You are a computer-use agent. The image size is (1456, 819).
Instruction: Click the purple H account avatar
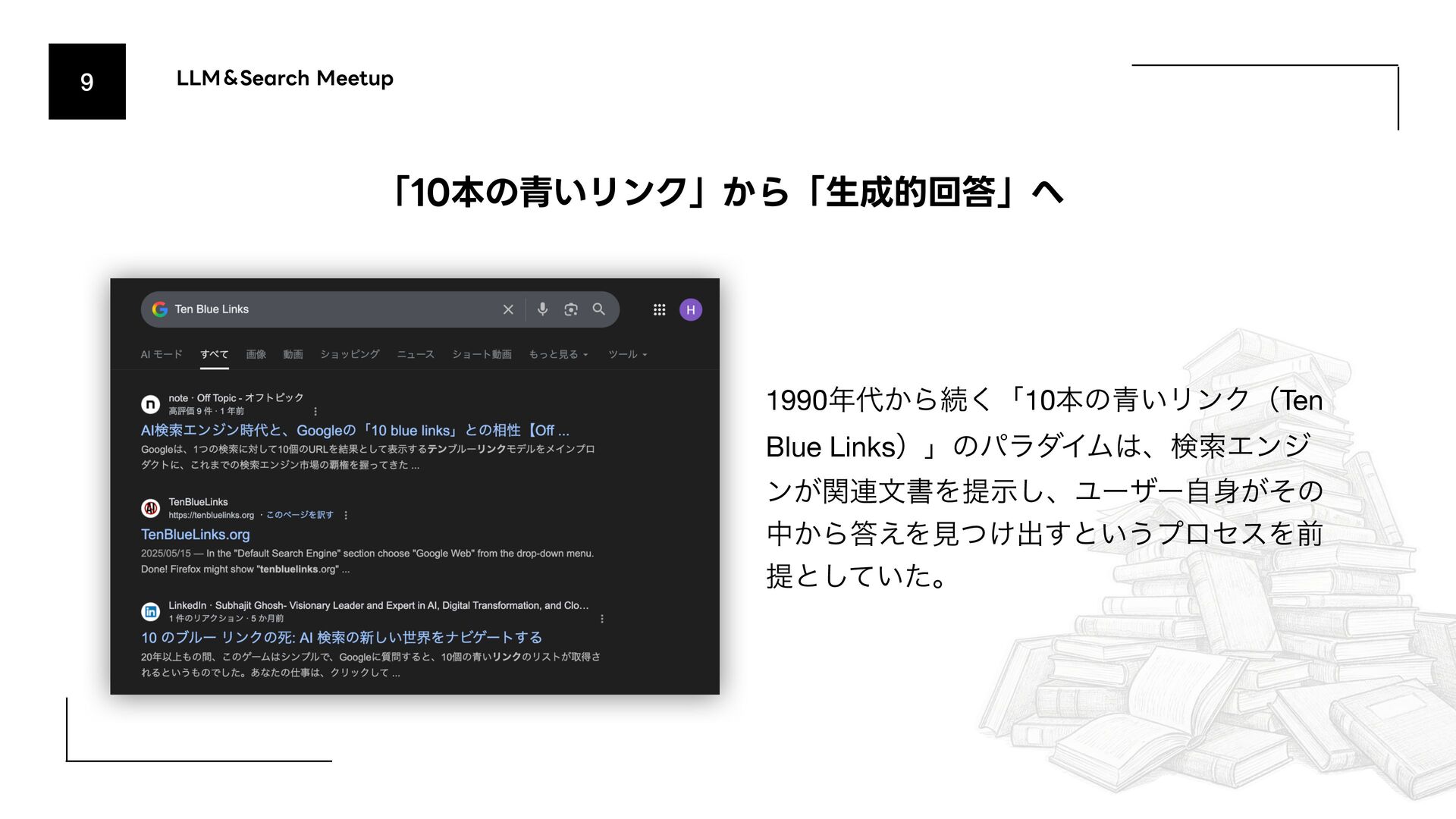[x=691, y=309]
